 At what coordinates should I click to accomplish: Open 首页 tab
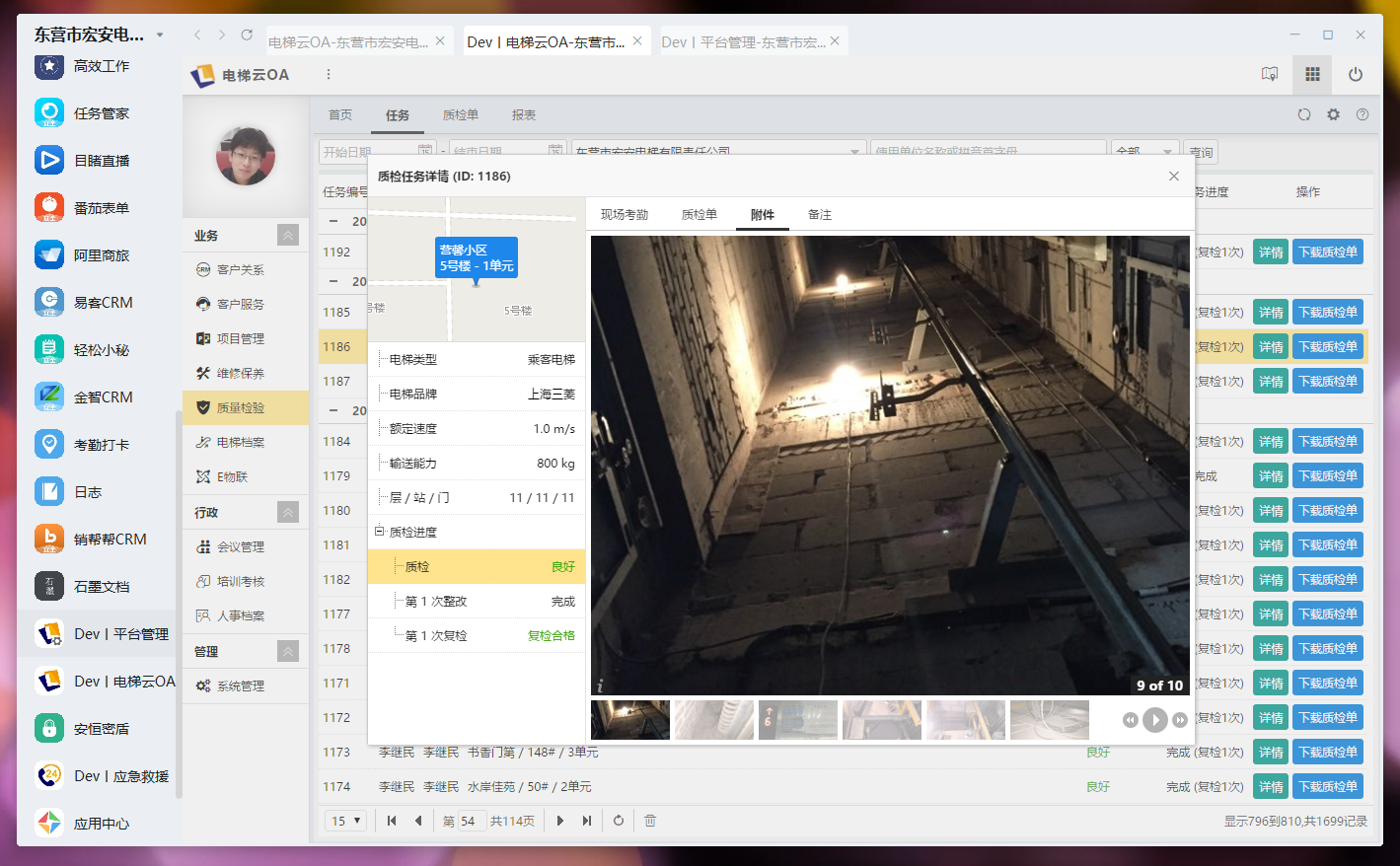tap(340, 115)
